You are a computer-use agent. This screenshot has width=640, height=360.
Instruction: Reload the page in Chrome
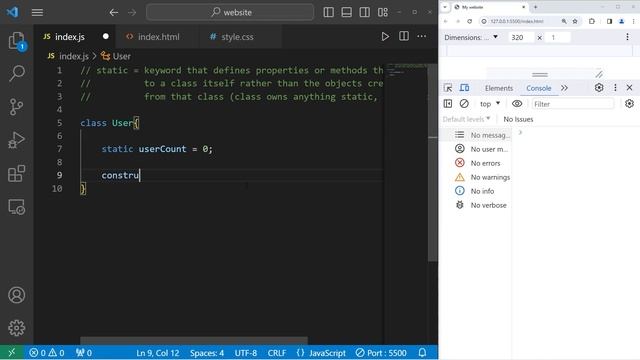point(469,21)
